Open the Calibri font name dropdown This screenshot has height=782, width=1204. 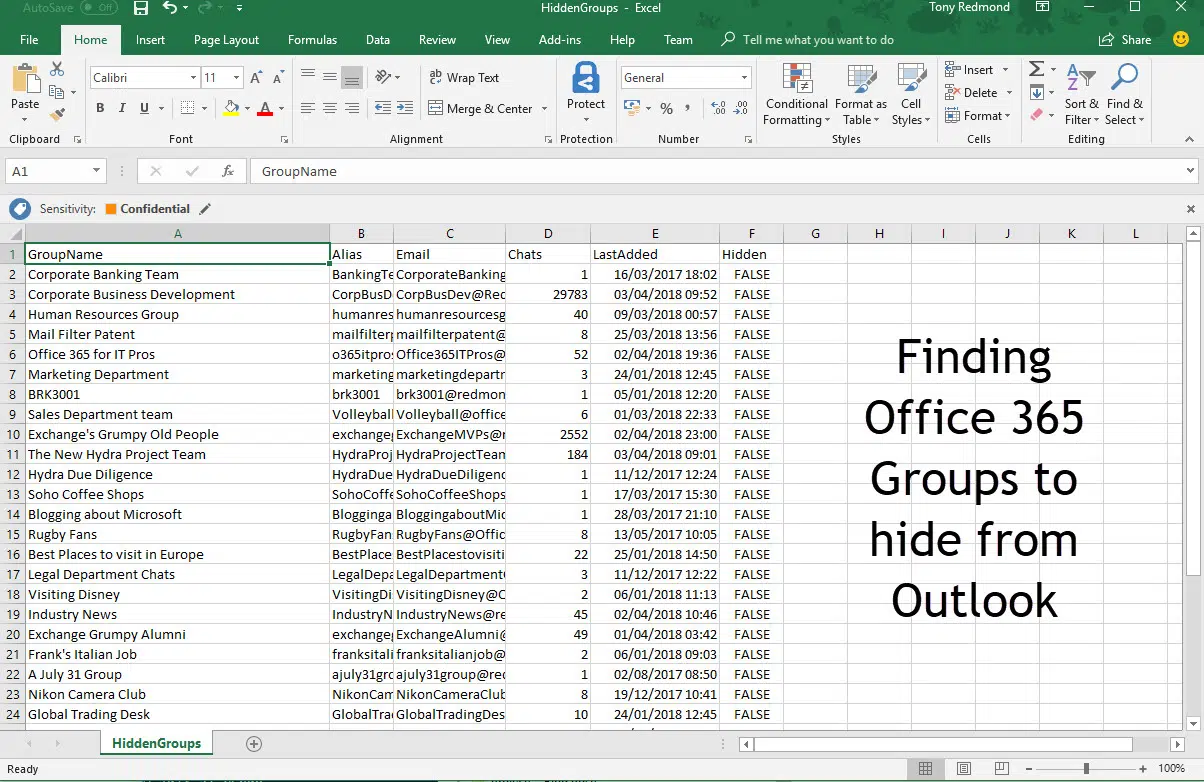(193, 77)
